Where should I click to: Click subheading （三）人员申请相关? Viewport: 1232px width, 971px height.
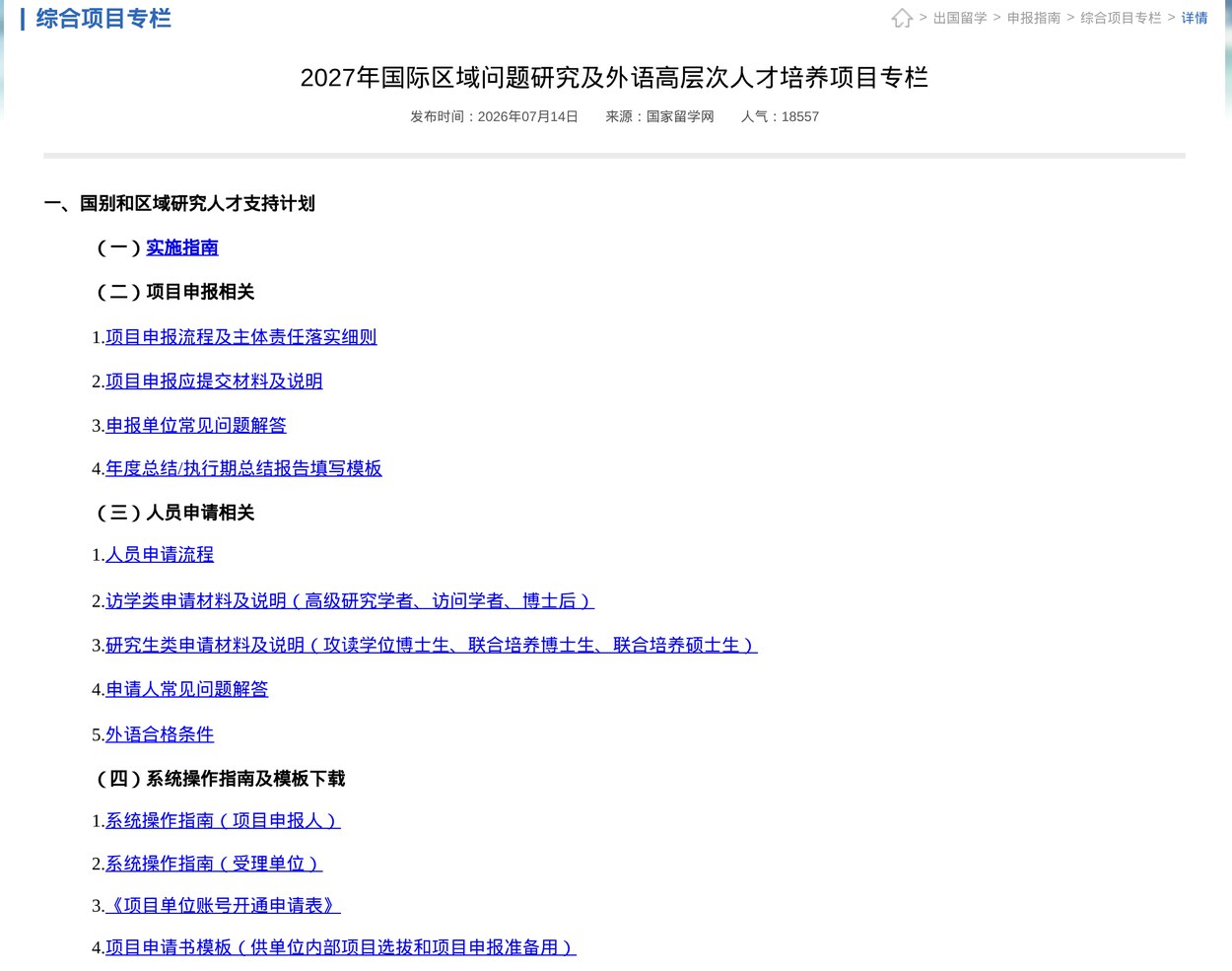tap(173, 513)
